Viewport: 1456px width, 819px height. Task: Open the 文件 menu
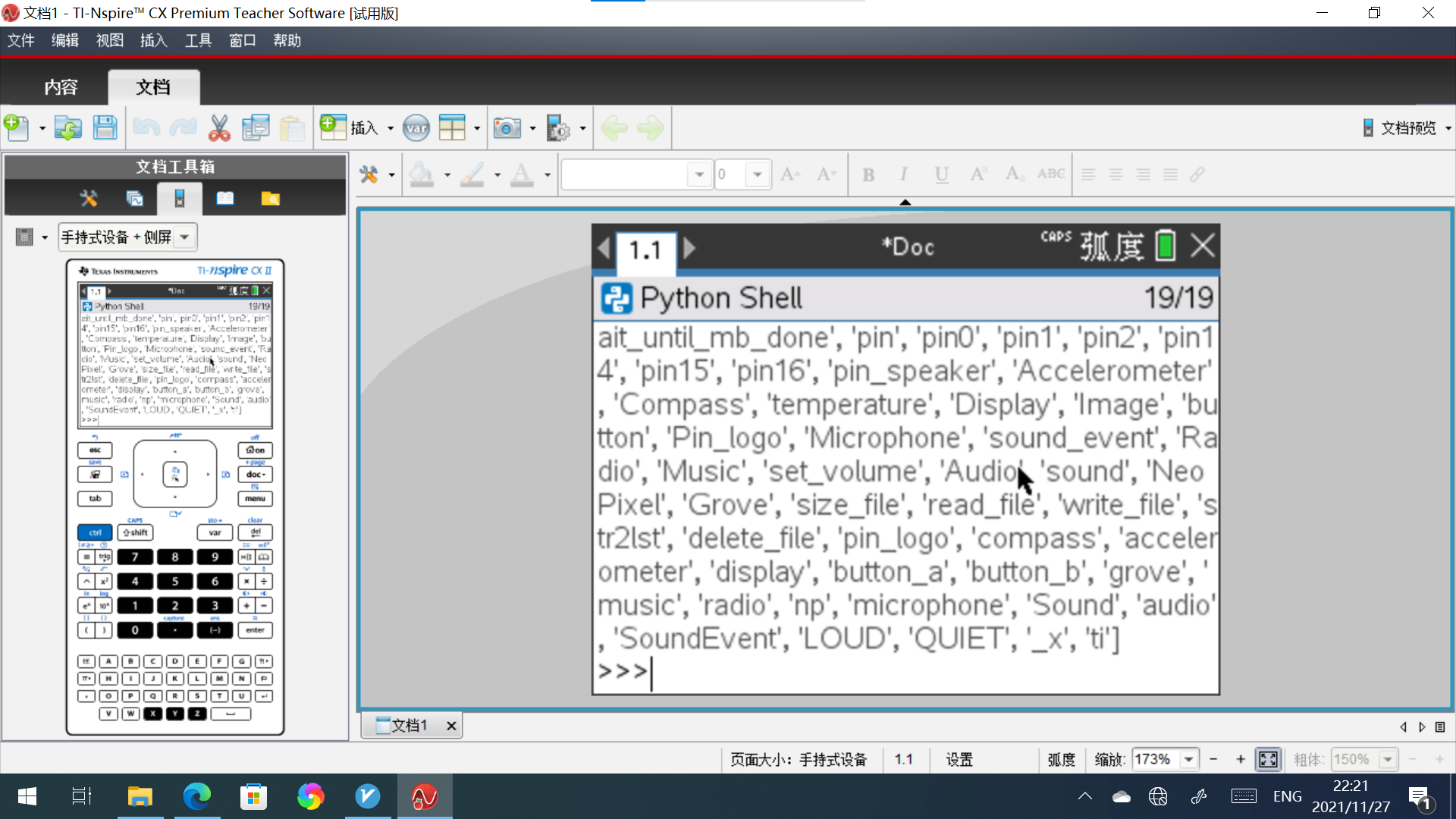[x=21, y=40]
